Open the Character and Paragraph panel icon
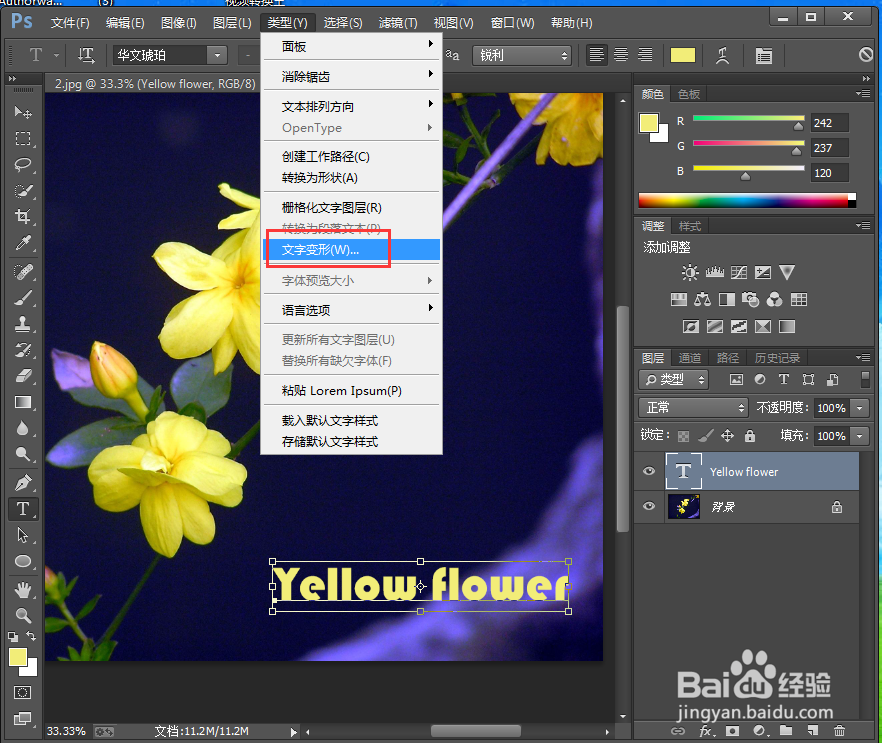The height and width of the screenshot is (743, 882). (763, 55)
